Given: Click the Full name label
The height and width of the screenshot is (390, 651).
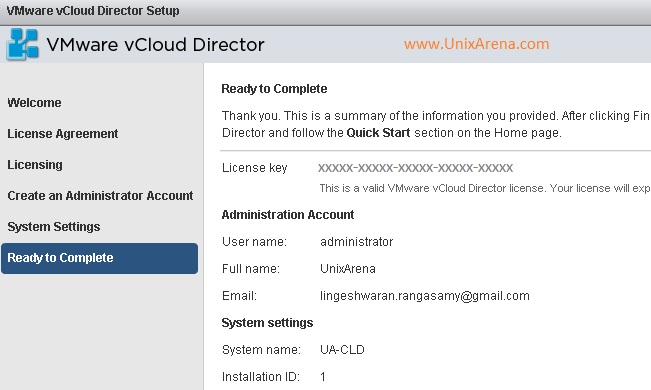Looking at the screenshot, I should [x=251, y=269].
